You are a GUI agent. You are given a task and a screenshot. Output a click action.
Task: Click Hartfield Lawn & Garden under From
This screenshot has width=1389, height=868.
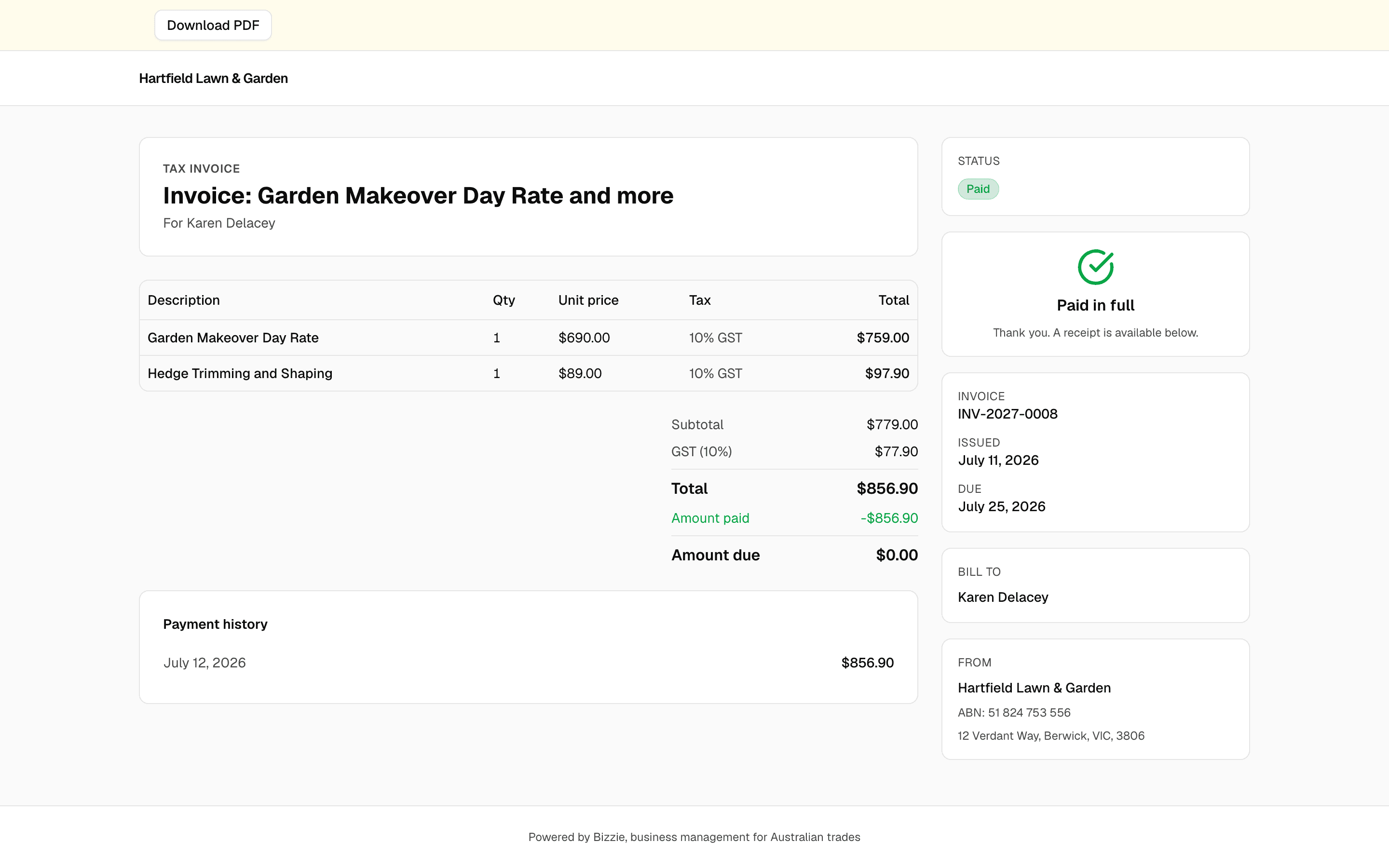(1034, 688)
